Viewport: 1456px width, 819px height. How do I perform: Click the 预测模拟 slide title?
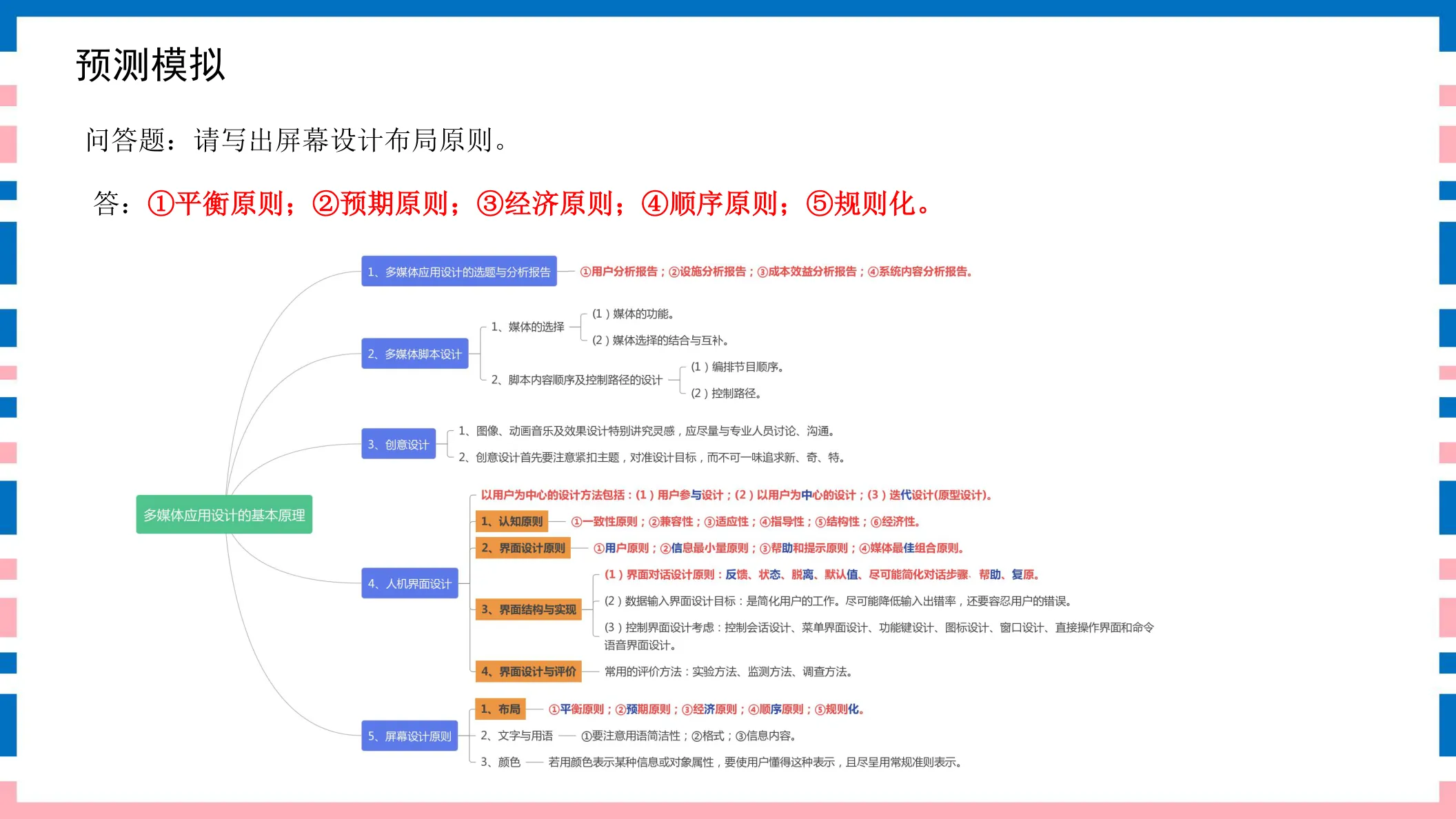coord(150,65)
